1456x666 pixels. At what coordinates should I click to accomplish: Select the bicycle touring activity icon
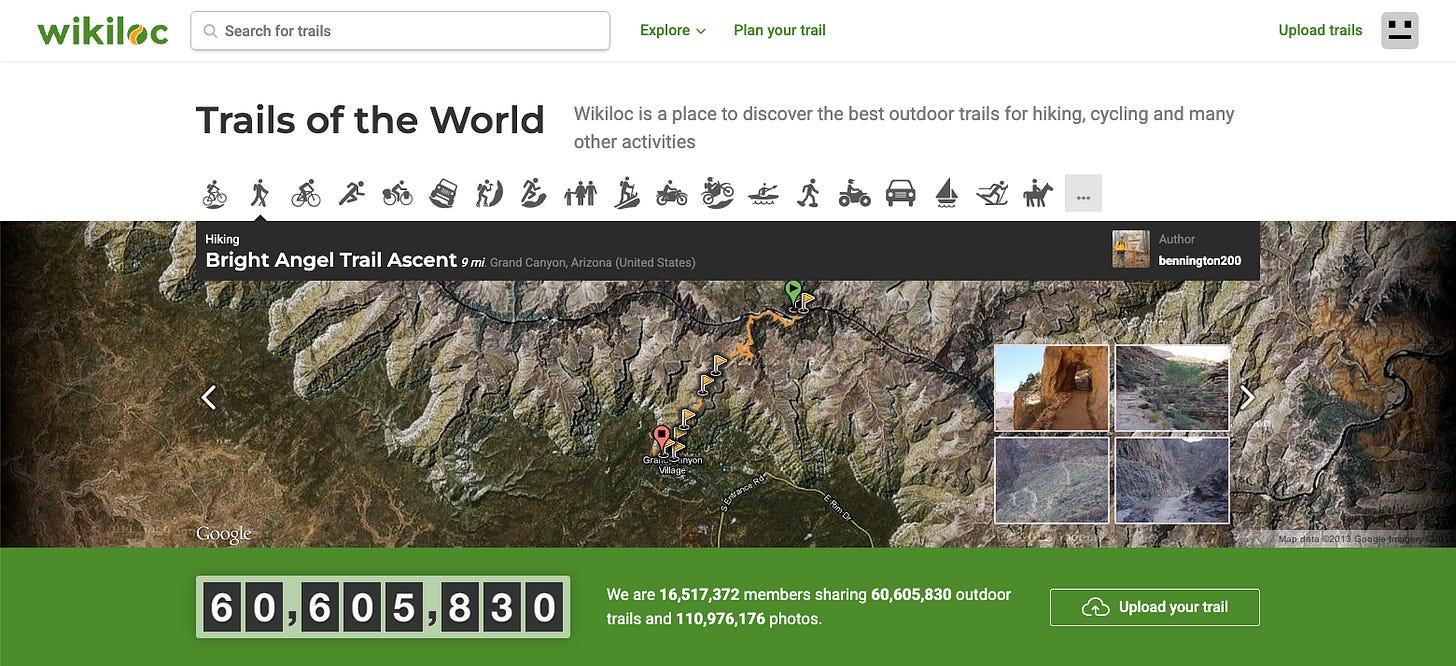coord(397,193)
